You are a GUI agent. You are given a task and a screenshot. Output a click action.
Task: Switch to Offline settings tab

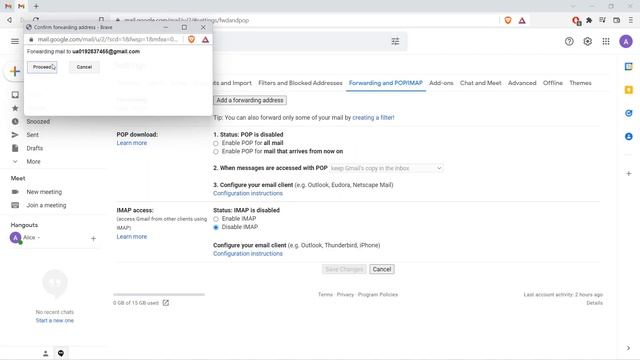(x=553, y=83)
